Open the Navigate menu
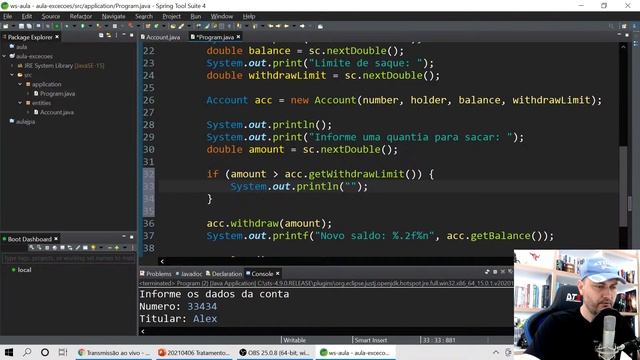The width and height of the screenshot is (640, 360). click(x=113, y=16)
